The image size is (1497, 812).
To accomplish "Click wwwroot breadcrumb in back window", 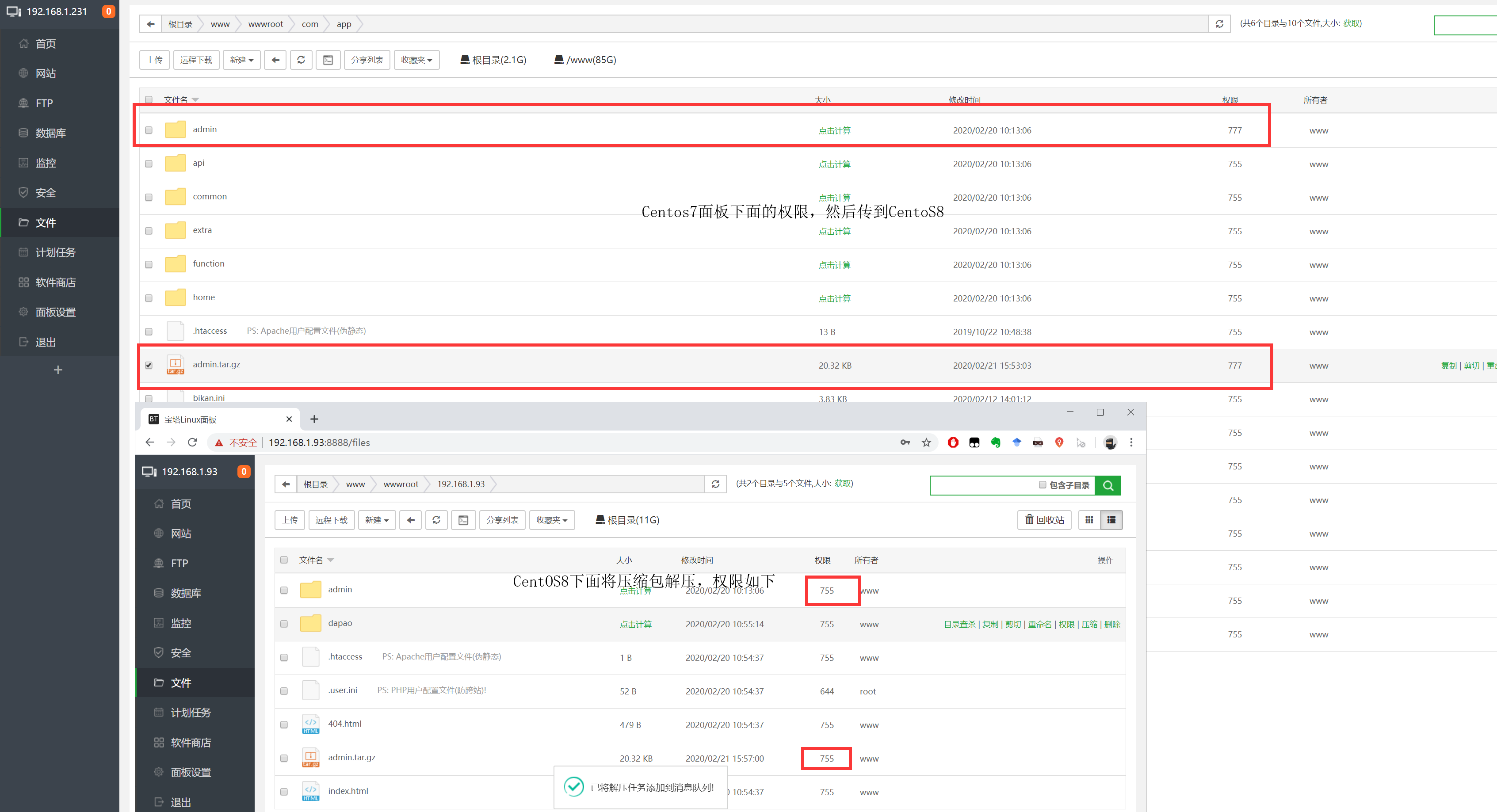I will [x=266, y=24].
